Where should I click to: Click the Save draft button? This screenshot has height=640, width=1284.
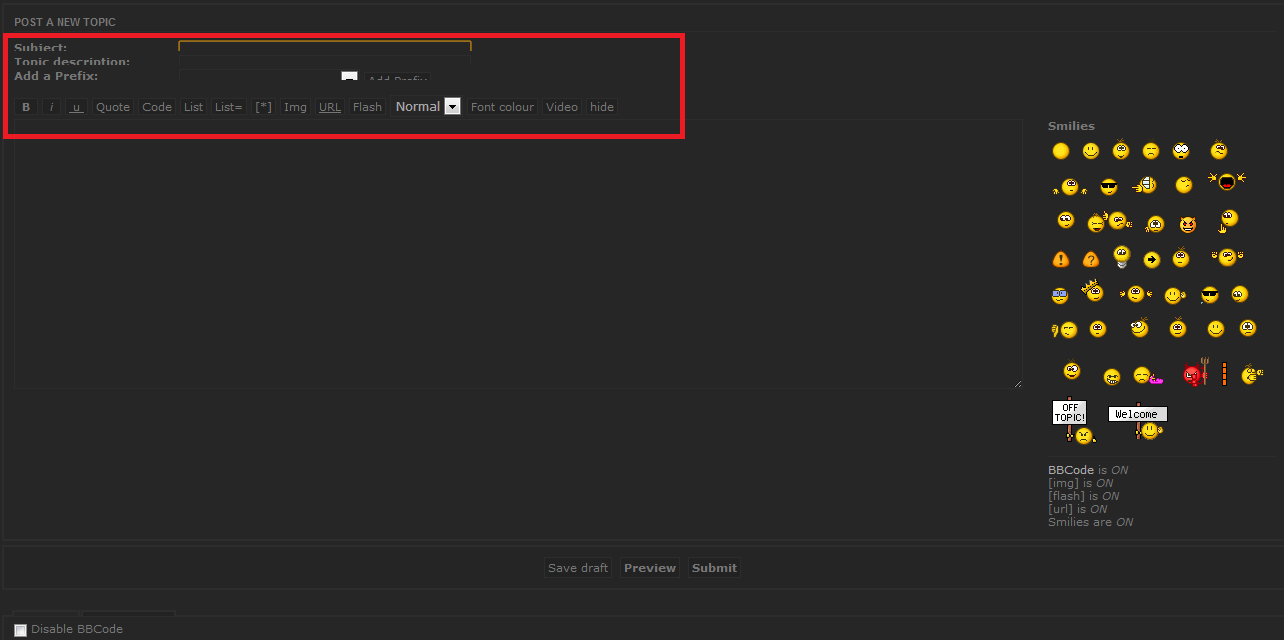578,568
